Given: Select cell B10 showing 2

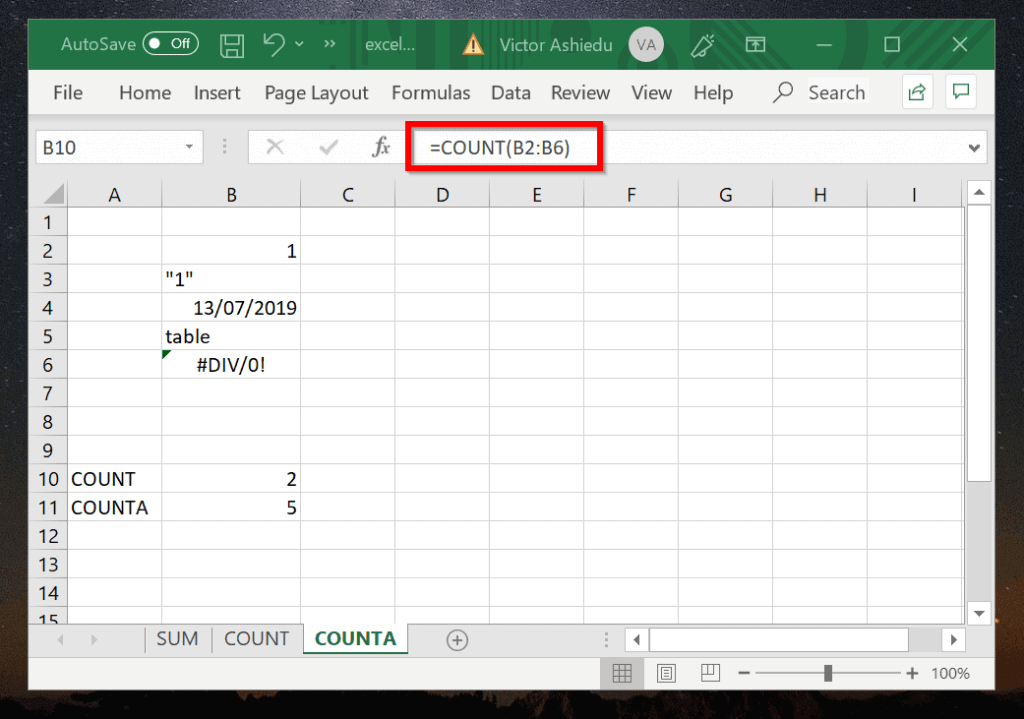Looking at the screenshot, I should (x=231, y=479).
